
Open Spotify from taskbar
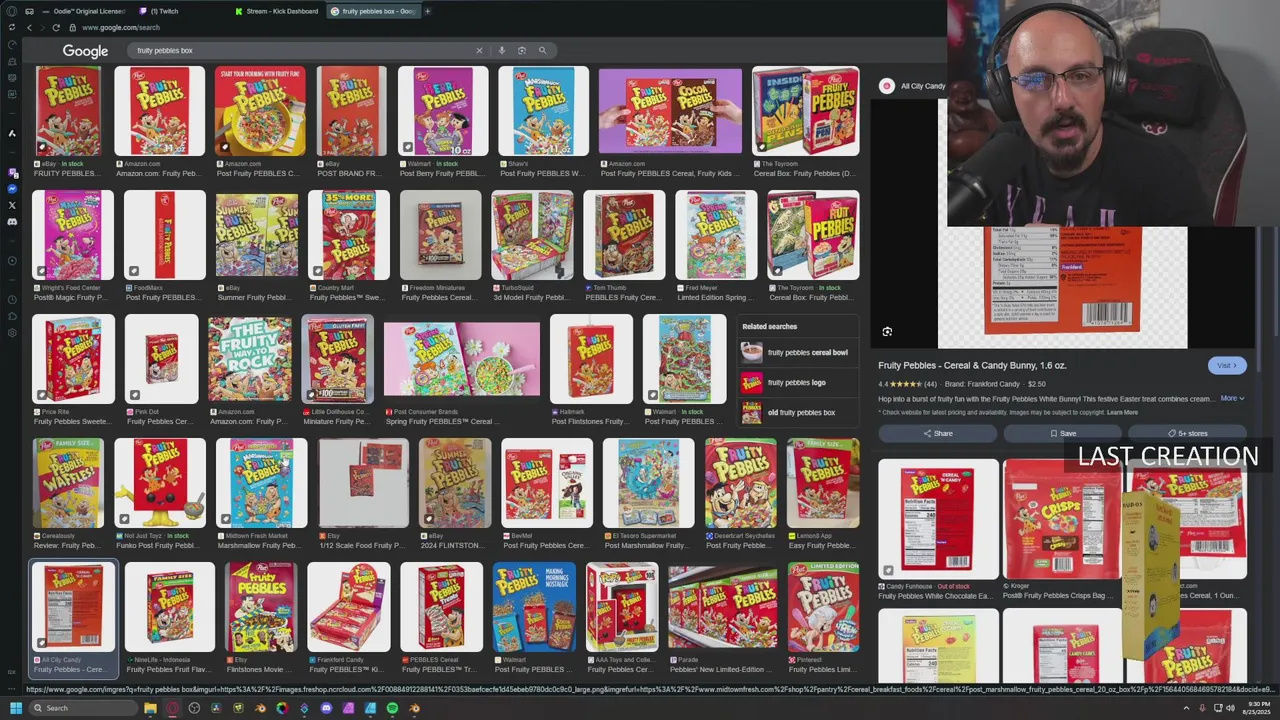coord(392,708)
